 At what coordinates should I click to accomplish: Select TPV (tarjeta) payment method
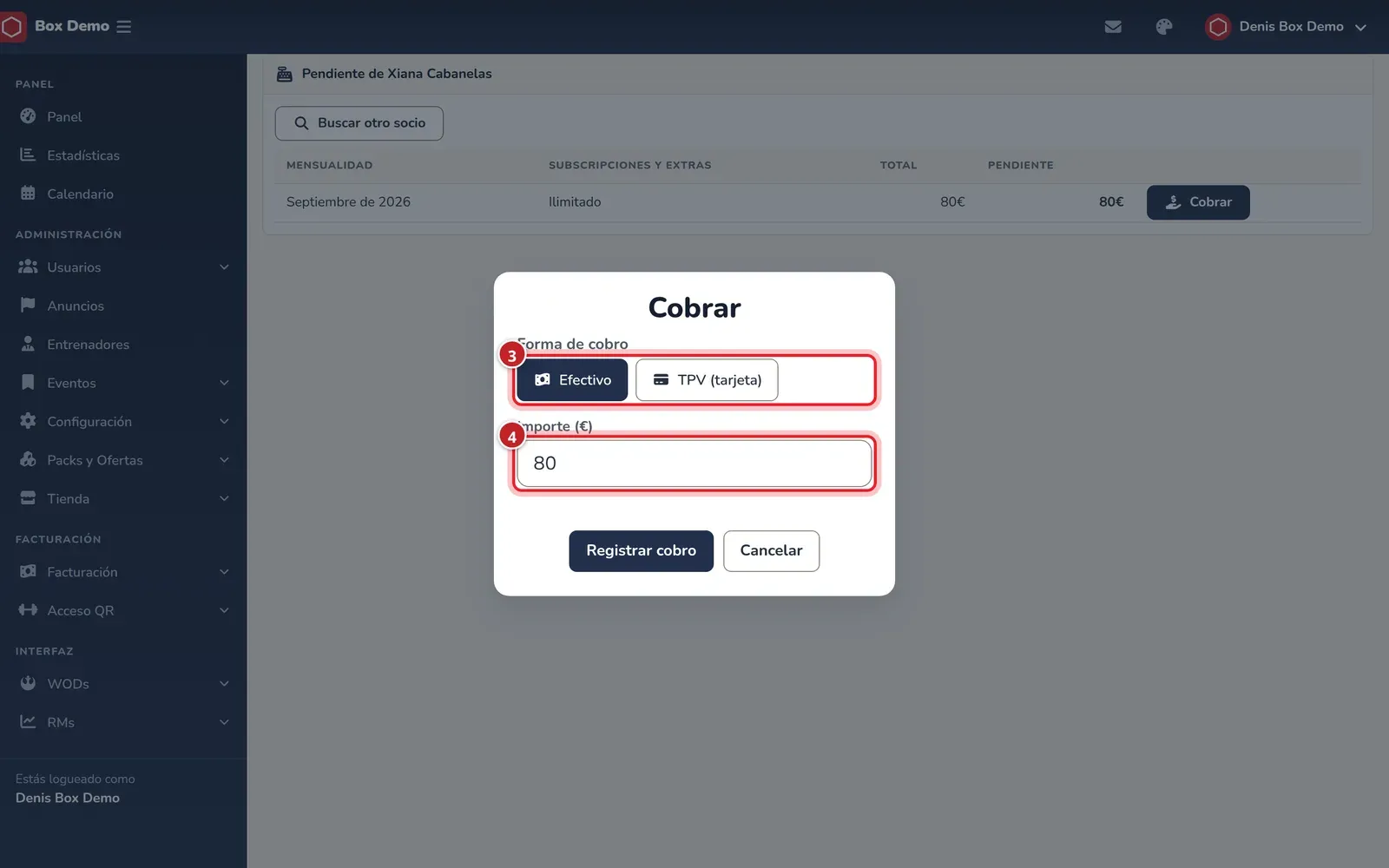707,380
